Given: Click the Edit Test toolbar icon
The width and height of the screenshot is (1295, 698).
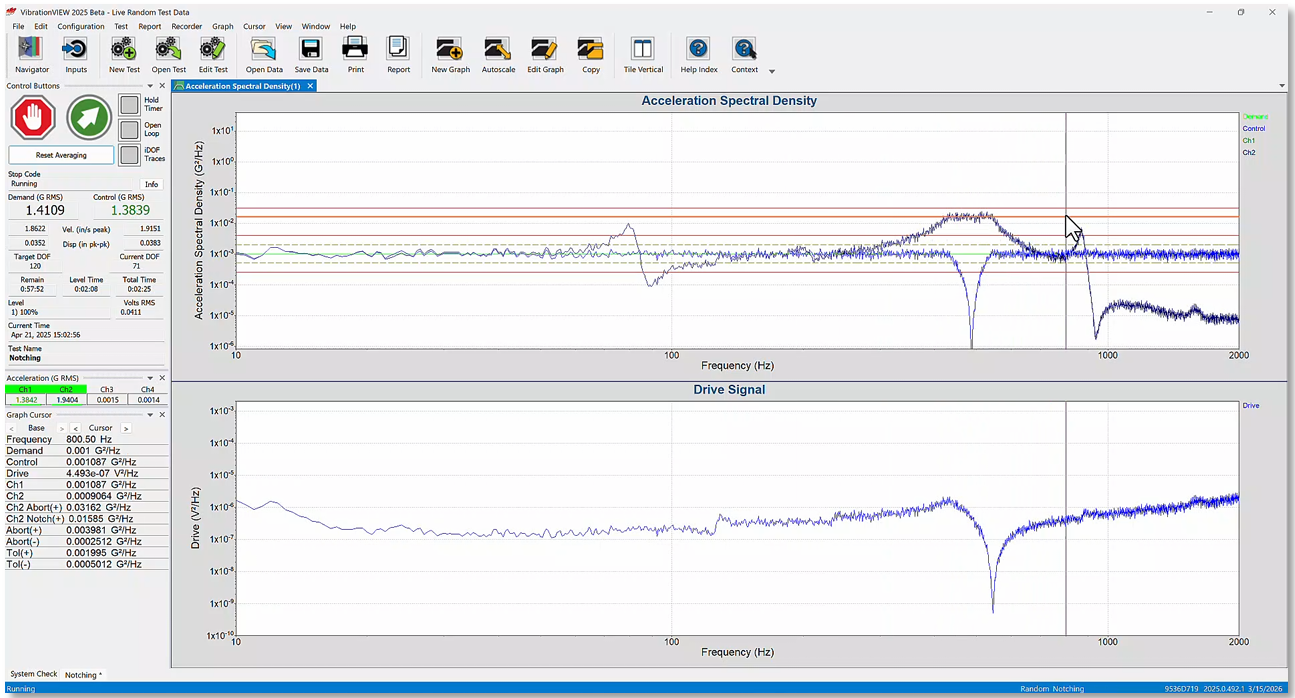Looking at the screenshot, I should click(x=212, y=55).
